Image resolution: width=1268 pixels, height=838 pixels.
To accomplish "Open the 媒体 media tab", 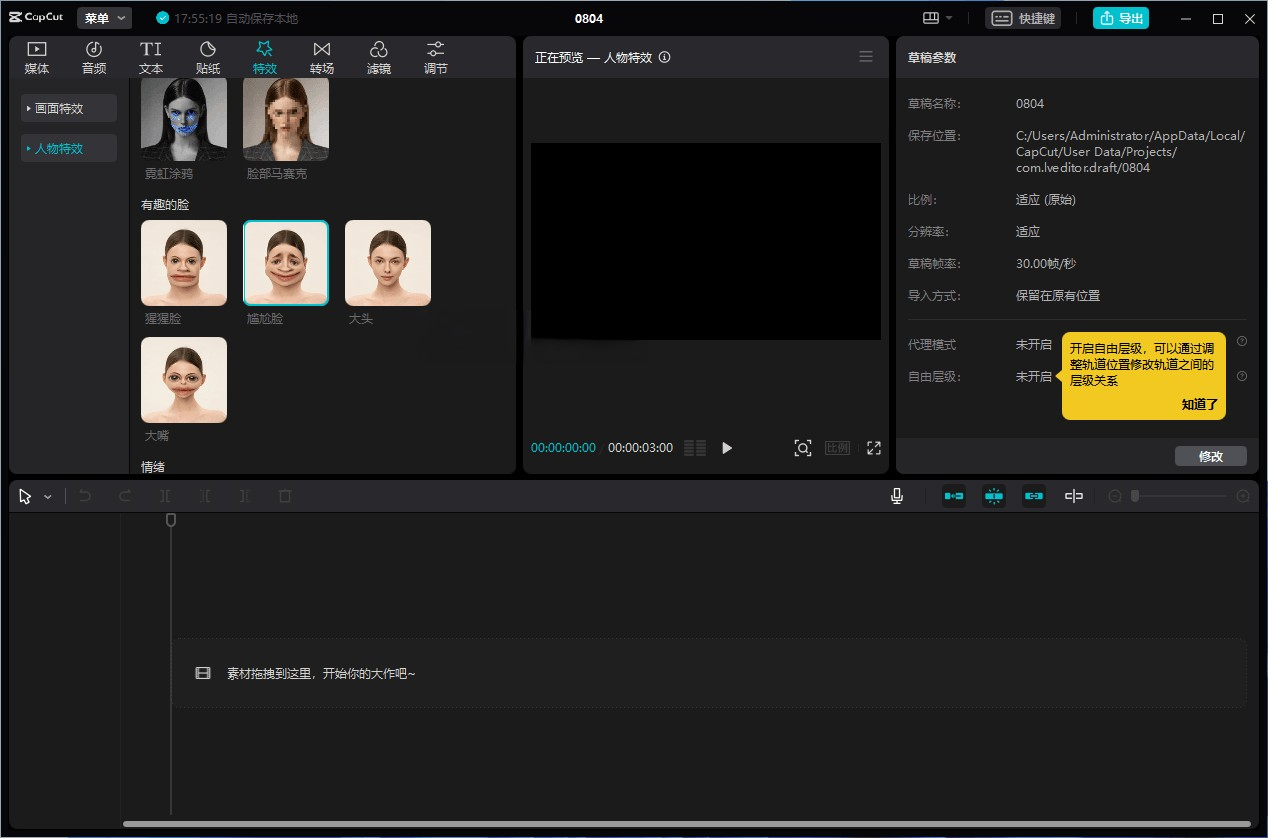I will pyautogui.click(x=37, y=58).
